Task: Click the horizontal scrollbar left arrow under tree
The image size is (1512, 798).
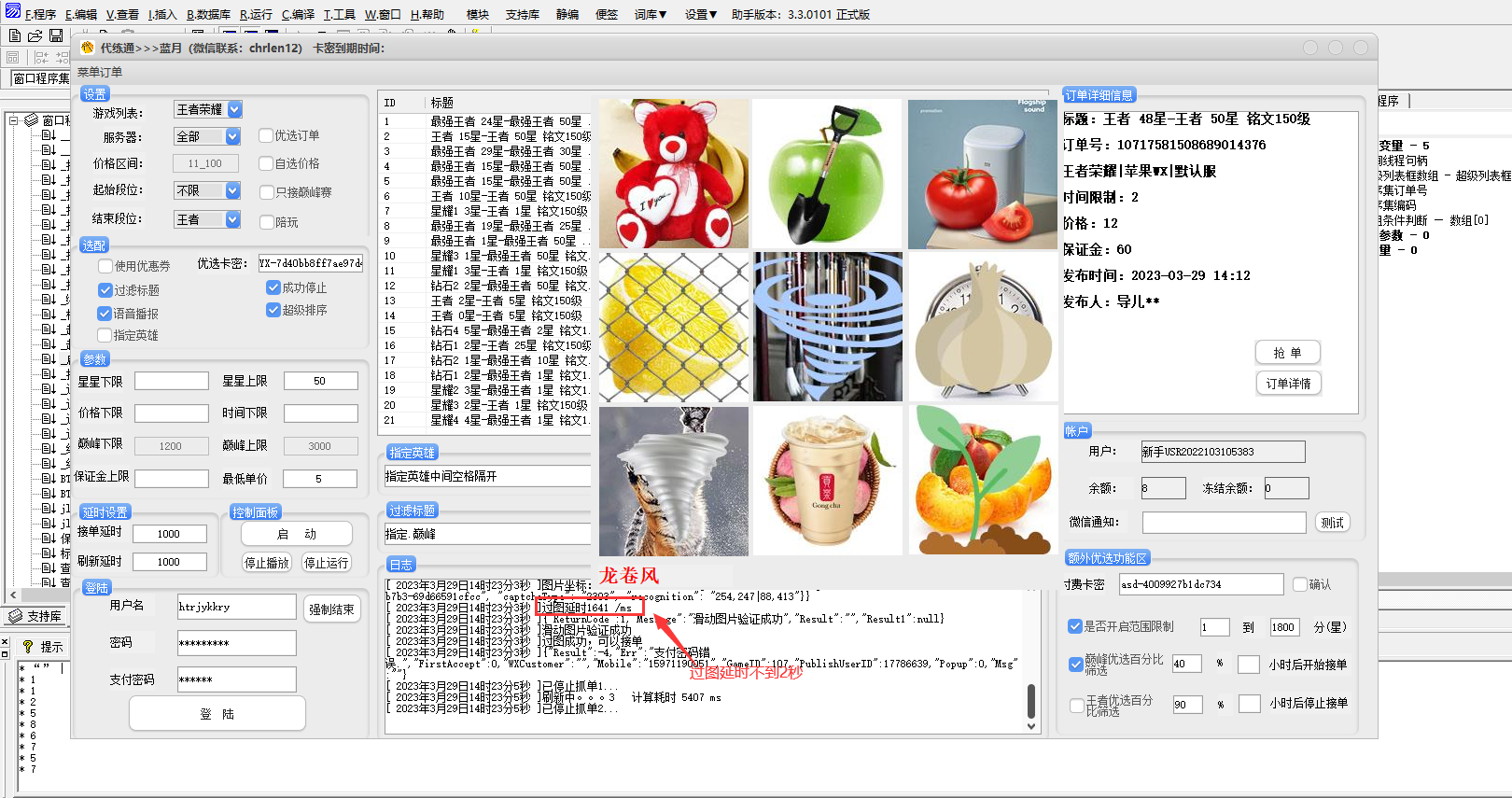Action: tap(12, 595)
